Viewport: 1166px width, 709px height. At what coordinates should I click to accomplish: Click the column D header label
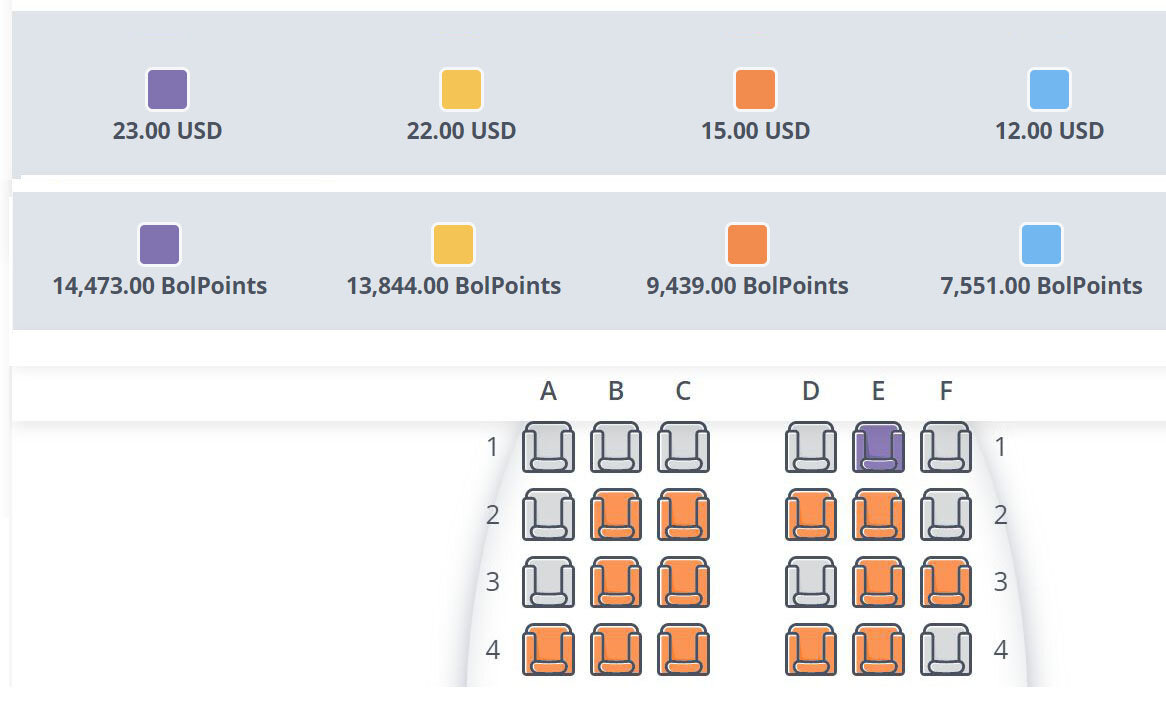pos(811,391)
